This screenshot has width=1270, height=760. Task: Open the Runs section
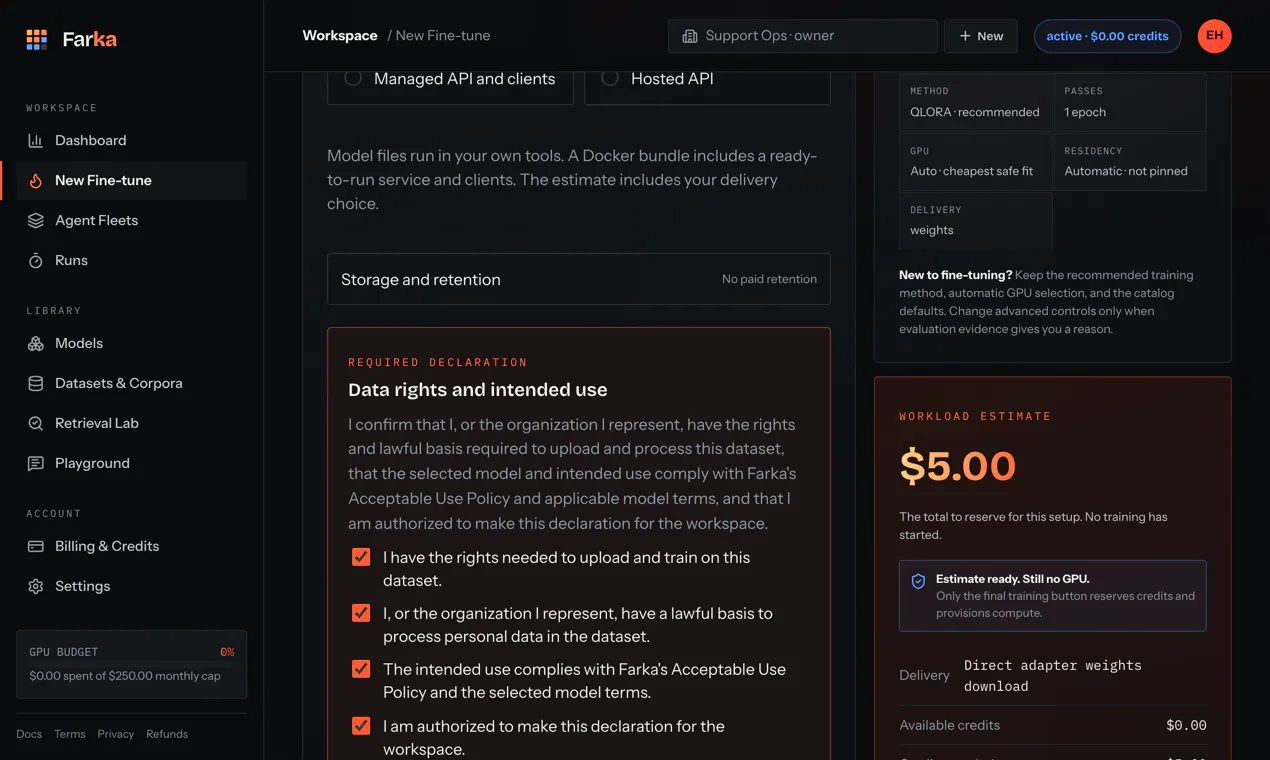pyautogui.click(x=132, y=261)
